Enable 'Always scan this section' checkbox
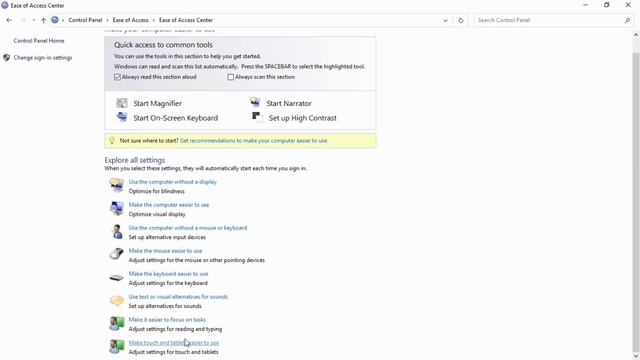This screenshot has width=640, height=360. pos(231,77)
